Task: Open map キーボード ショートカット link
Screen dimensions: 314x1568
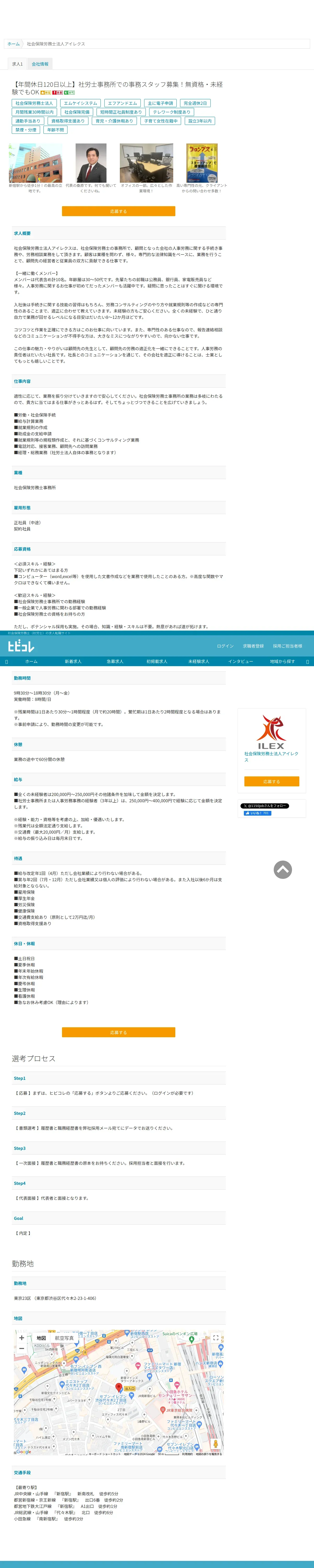Action: pos(105,1454)
